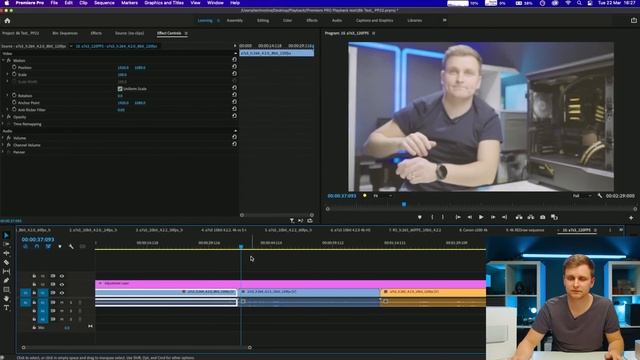Step back one frame in Program monitor
The image size is (640, 360).
[469, 217]
